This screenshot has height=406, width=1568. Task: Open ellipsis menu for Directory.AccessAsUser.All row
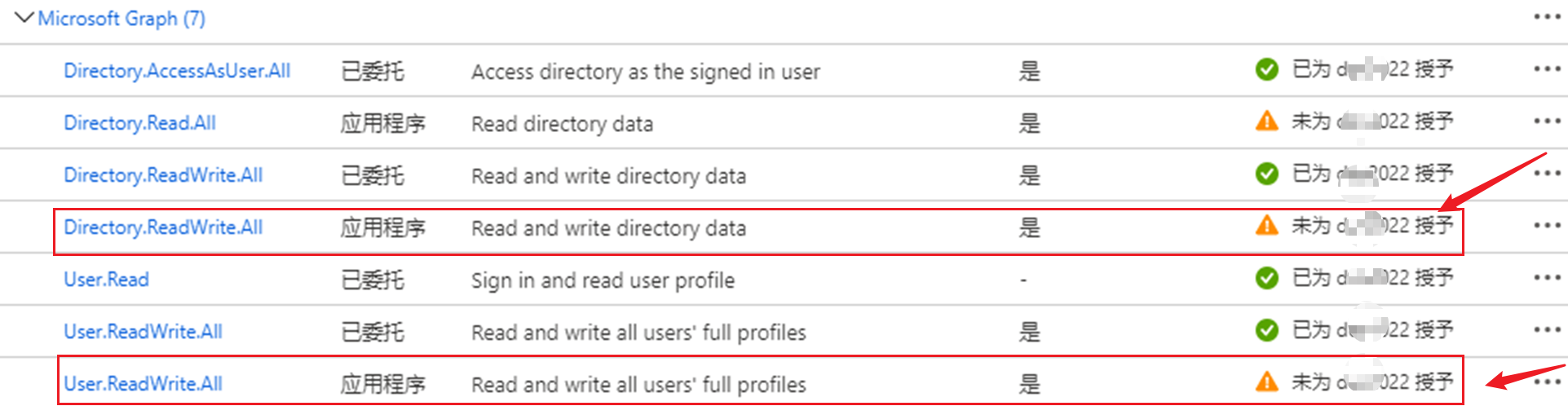pos(1547,69)
